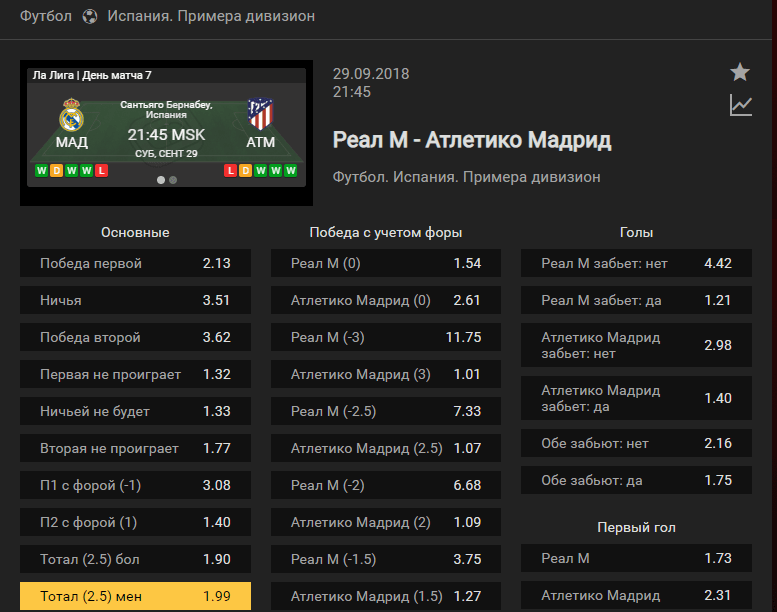
Task: Open Футбол breadcrumb link
Action: tap(46, 16)
